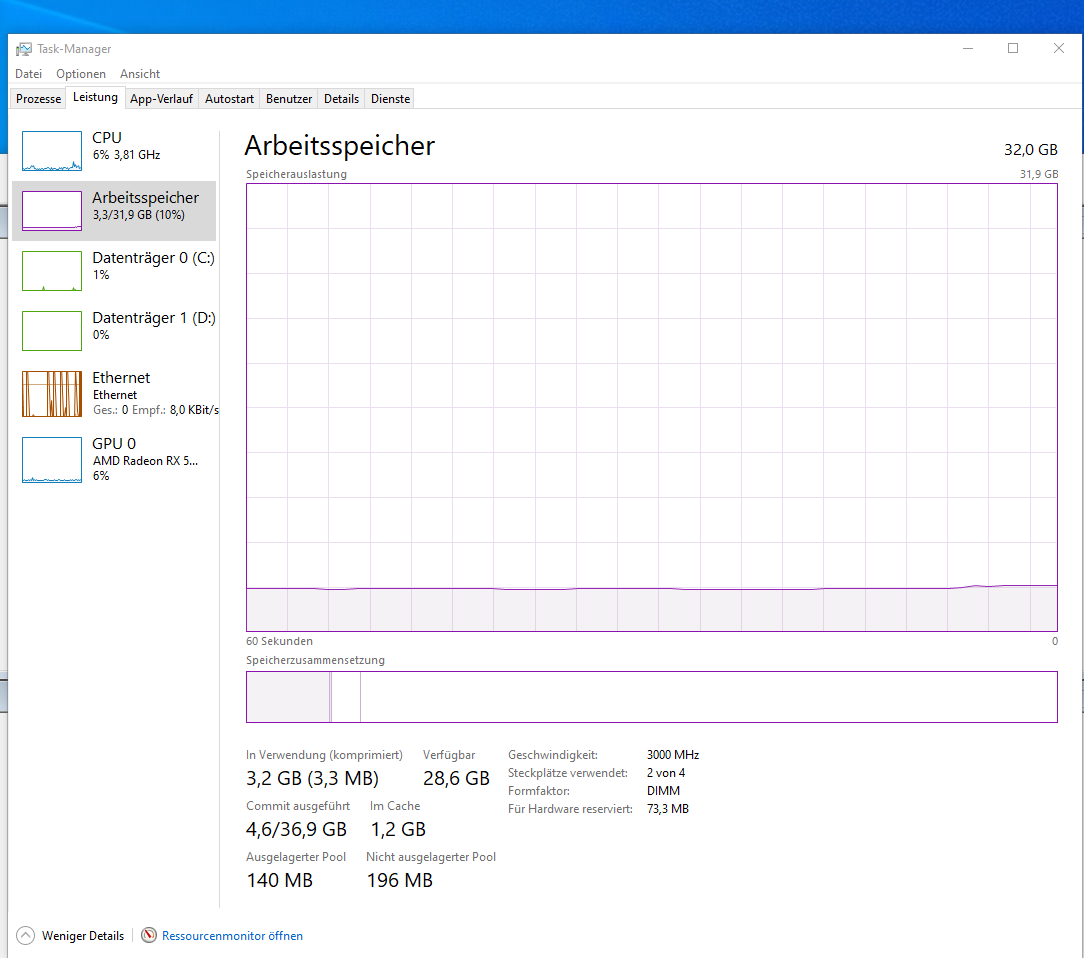This screenshot has width=1084, height=958.
Task: Select the Arbeitsspeicher mini graph thumbnail
Action: 52,210
